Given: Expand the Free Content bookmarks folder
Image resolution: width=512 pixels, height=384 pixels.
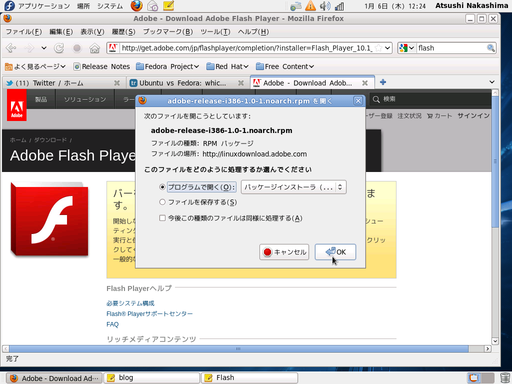Looking at the screenshot, I should tap(285, 67).
